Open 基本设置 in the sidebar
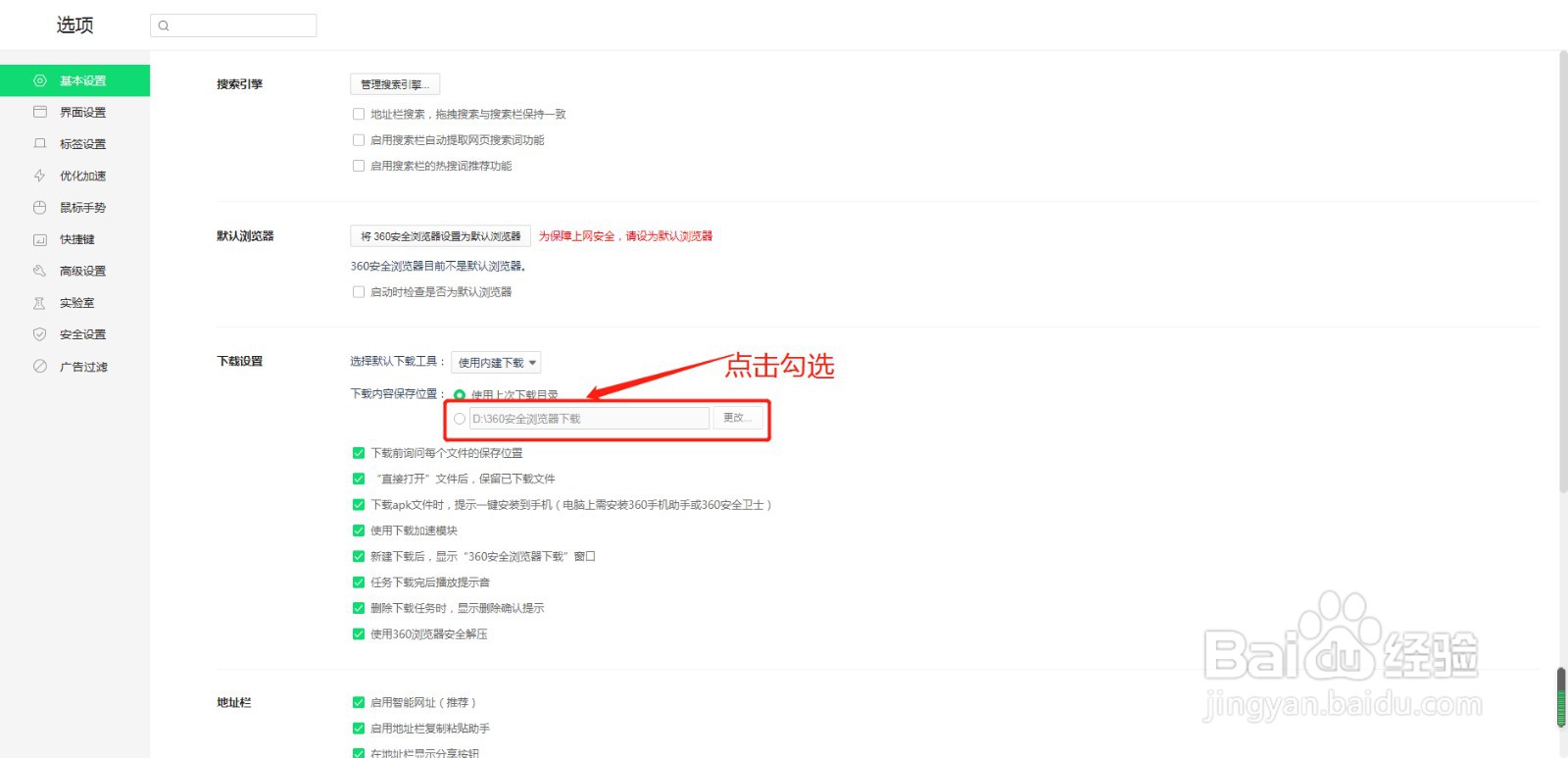The width and height of the screenshot is (1568, 758). [x=74, y=80]
